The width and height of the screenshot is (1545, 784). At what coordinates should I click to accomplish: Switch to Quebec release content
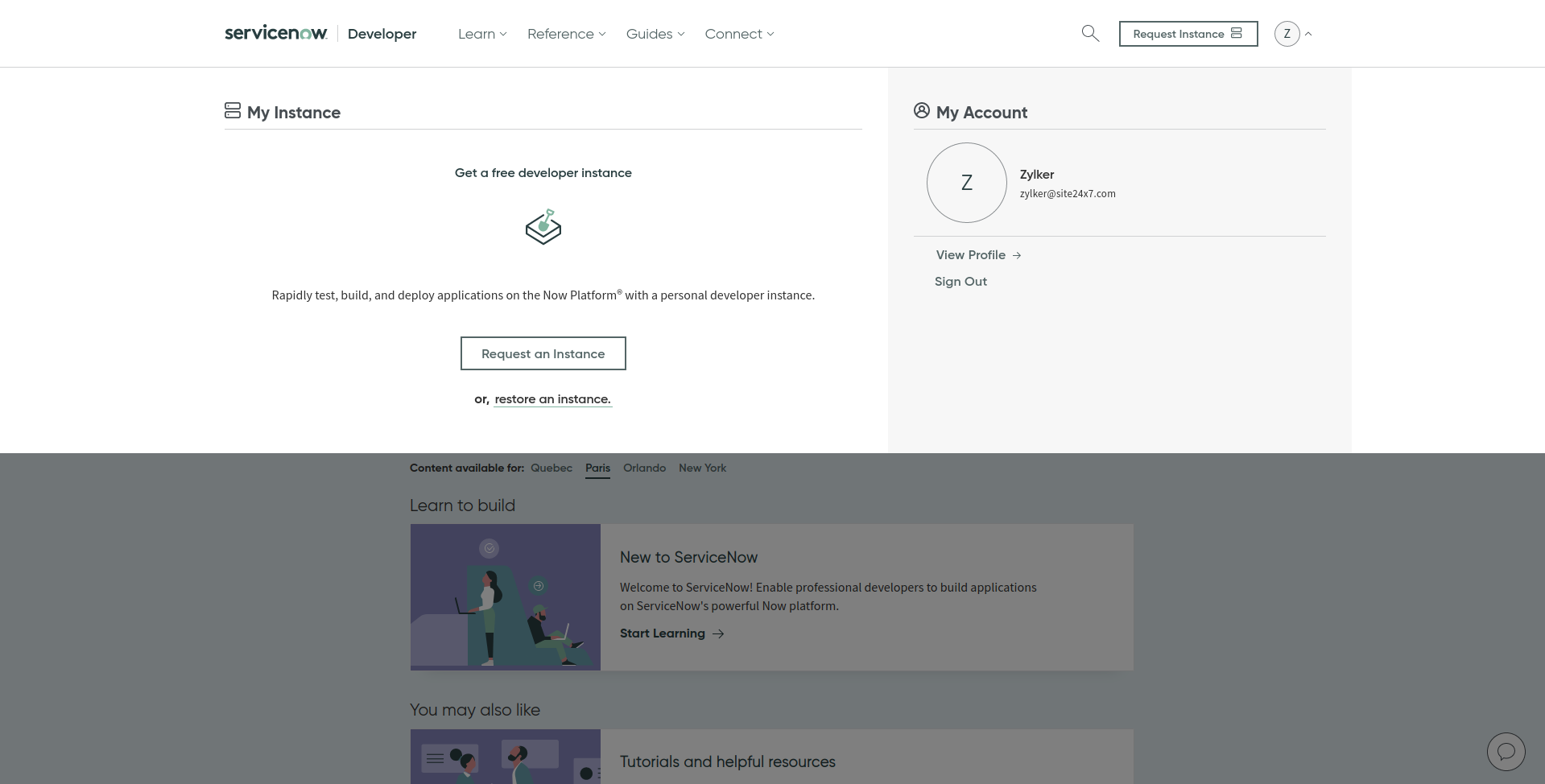click(551, 468)
